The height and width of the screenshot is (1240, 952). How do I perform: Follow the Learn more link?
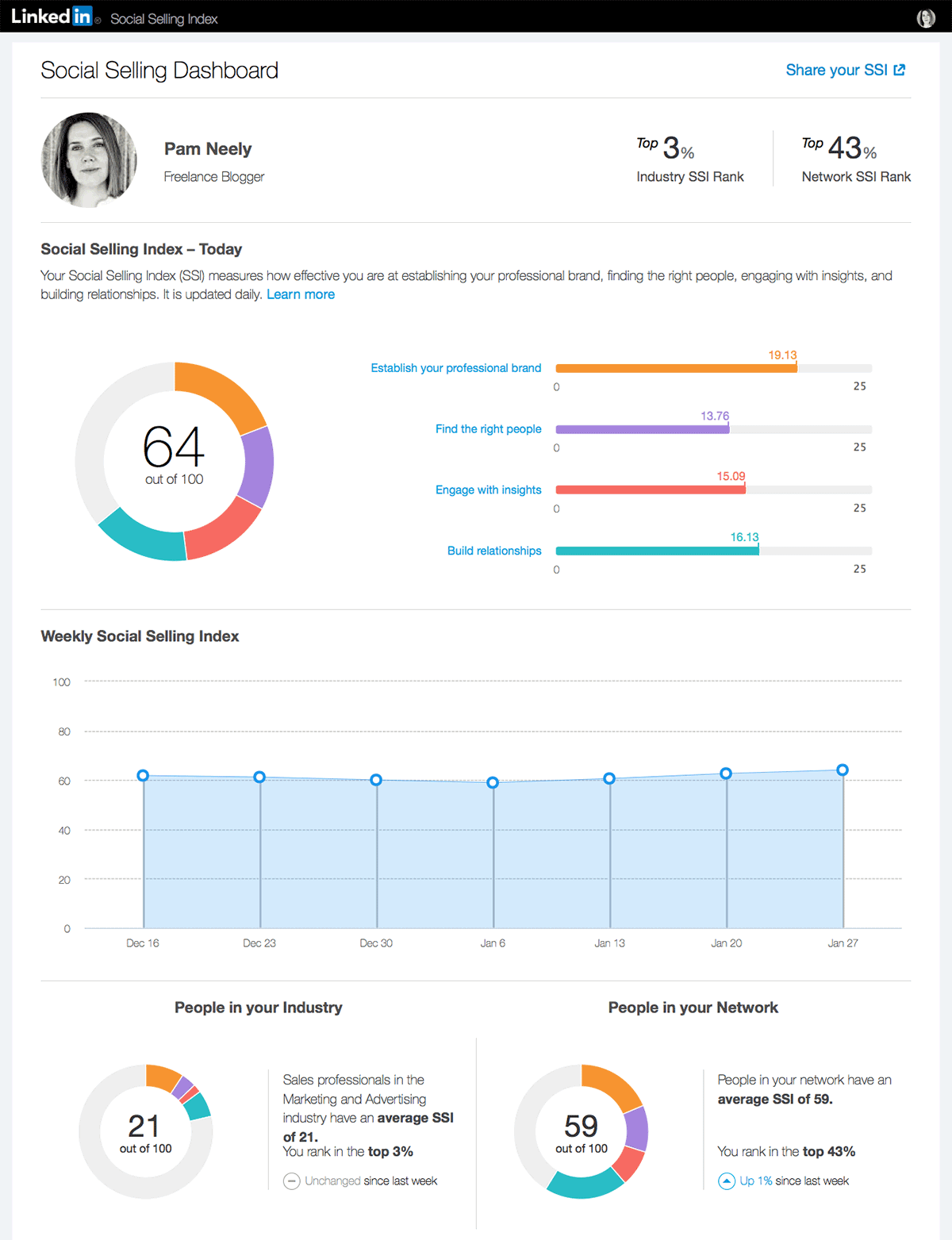(301, 294)
